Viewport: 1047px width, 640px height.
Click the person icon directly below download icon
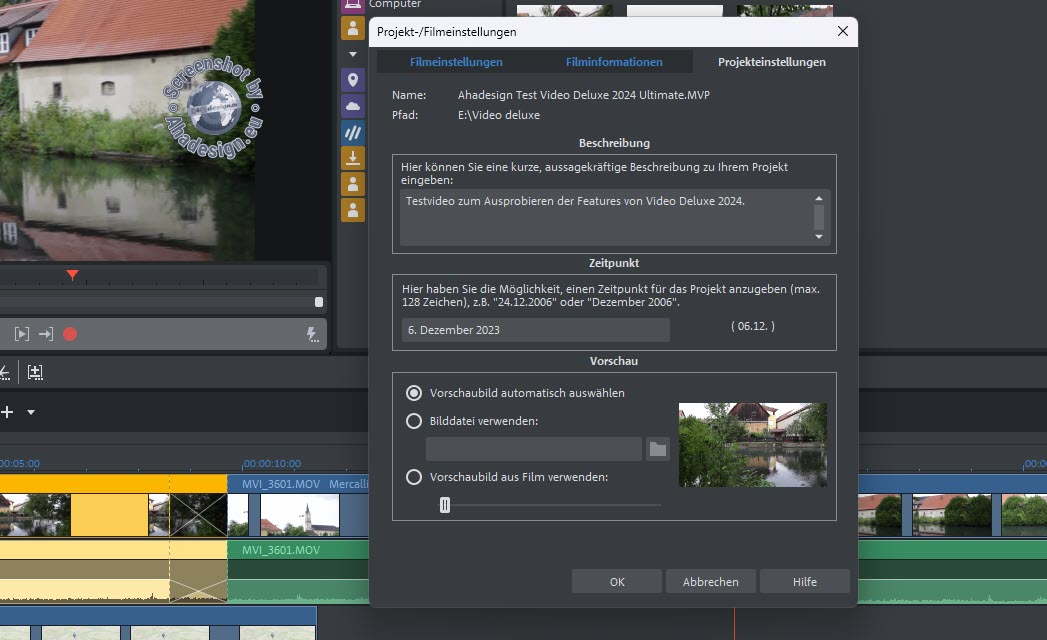pyautogui.click(x=353, y=184)
